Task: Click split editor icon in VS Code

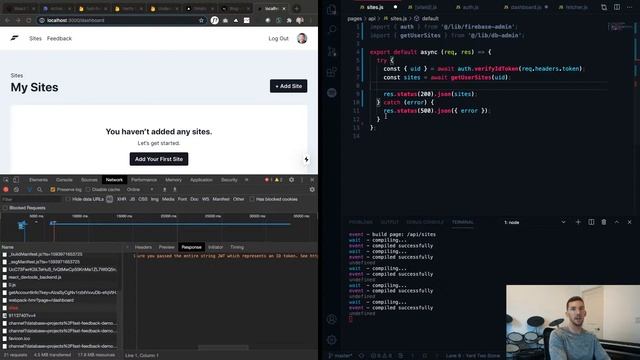Action: [617, 7]
